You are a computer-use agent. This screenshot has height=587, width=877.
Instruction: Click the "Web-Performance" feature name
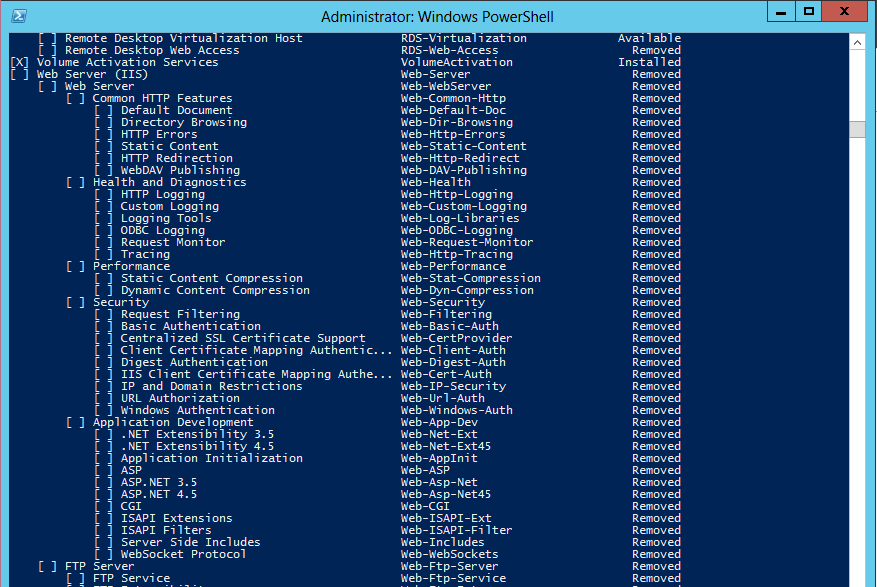click(x=454, y=267)
